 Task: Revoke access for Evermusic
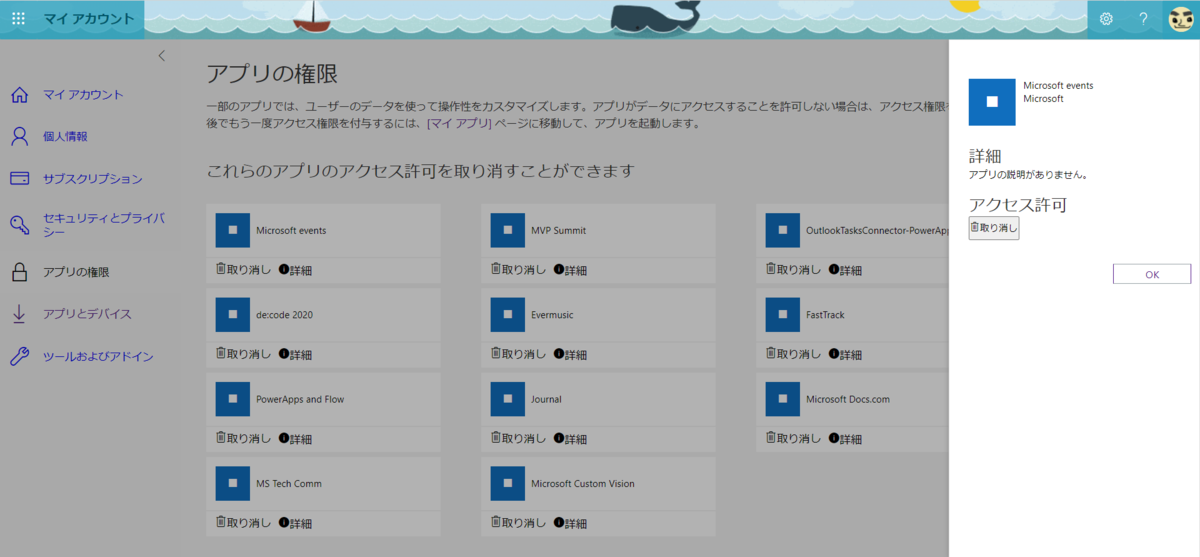tap(518, 354)
